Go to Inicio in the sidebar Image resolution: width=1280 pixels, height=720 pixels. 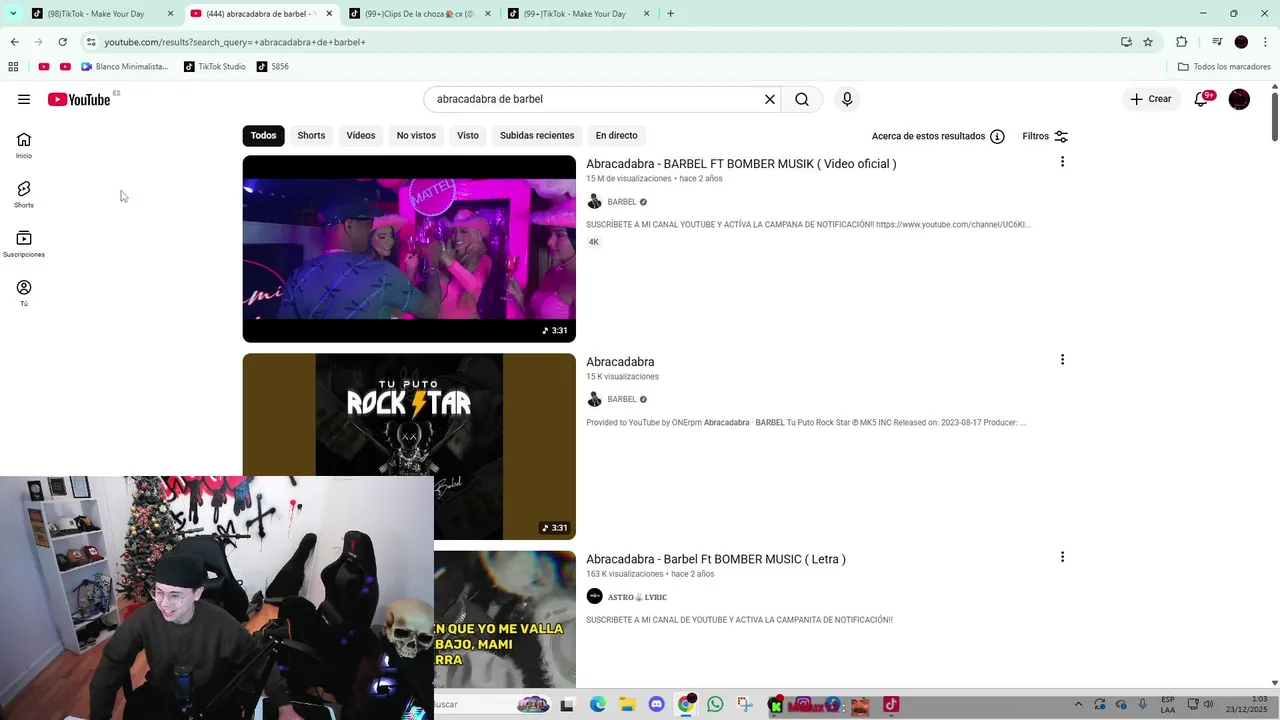pyautogui.click(x=24, y=145)
